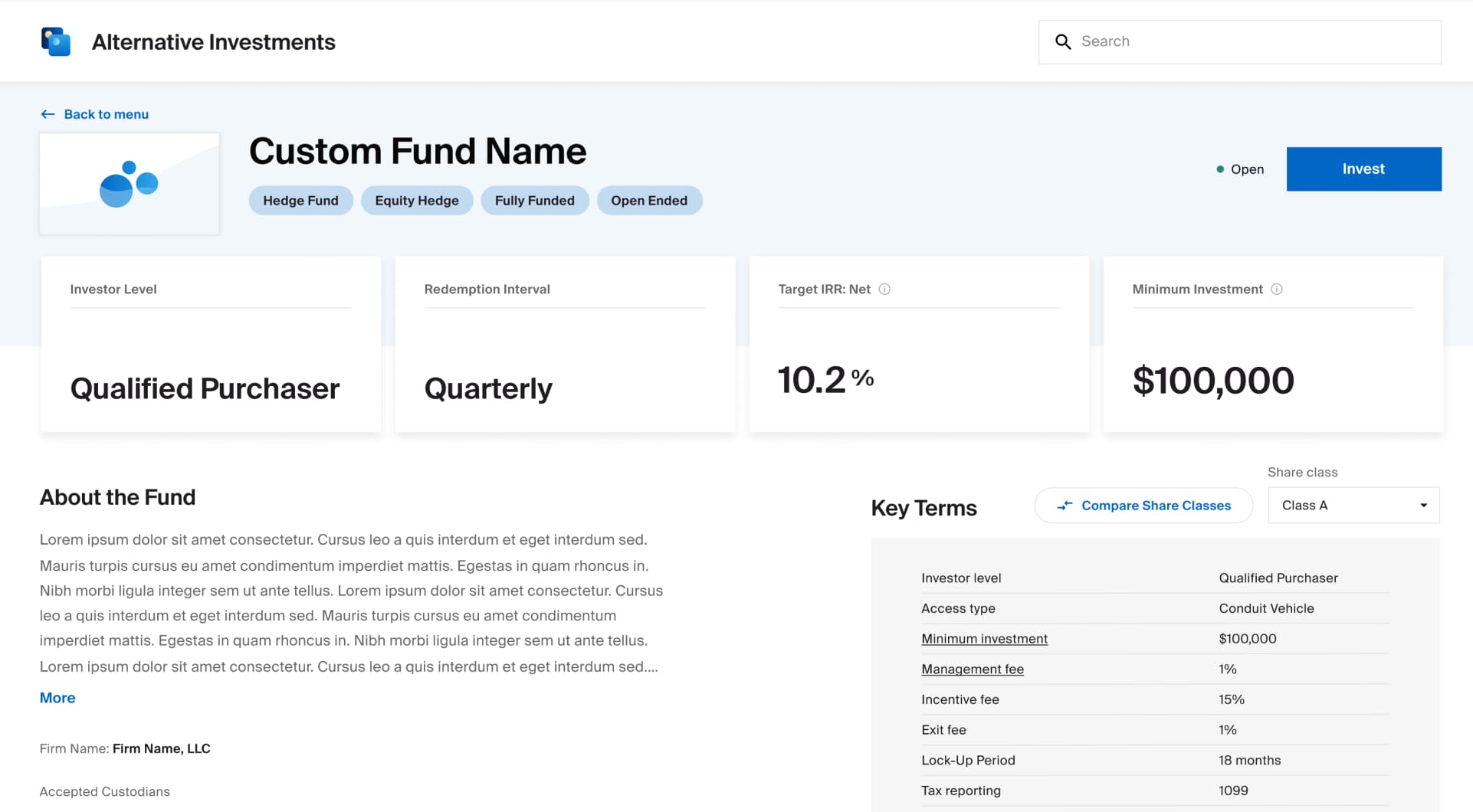Viewport: 1473px width, 812px height.
Task: Click the back arrow icon
Action: (48, 113)
